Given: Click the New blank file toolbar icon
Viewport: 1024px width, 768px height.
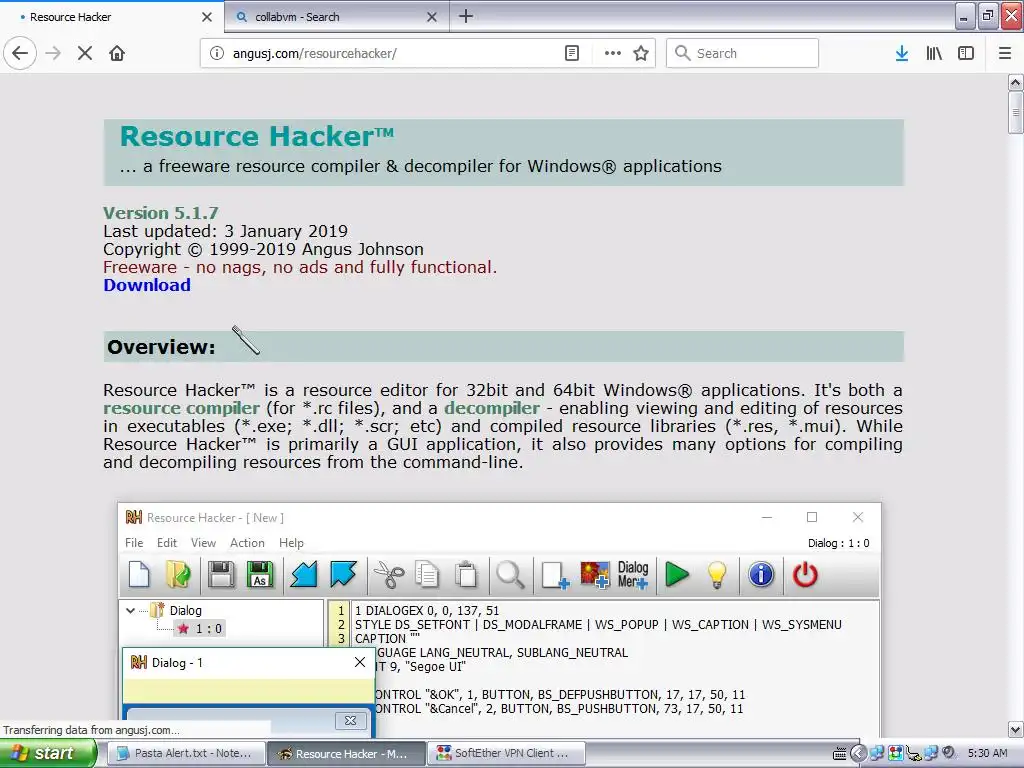Looking at the screenshot, I should 139,575.
